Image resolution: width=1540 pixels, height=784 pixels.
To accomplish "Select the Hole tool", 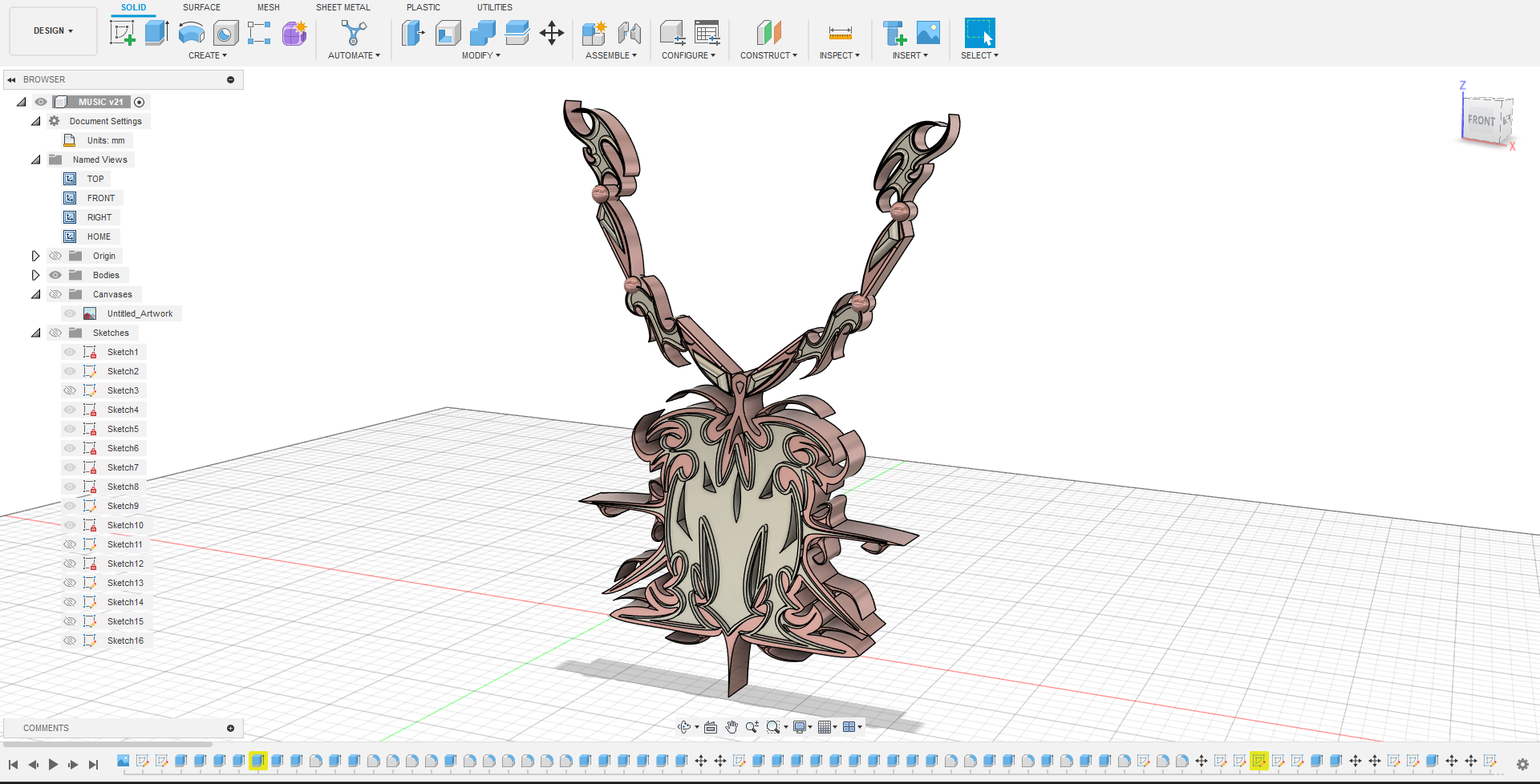I will point(225,33).
